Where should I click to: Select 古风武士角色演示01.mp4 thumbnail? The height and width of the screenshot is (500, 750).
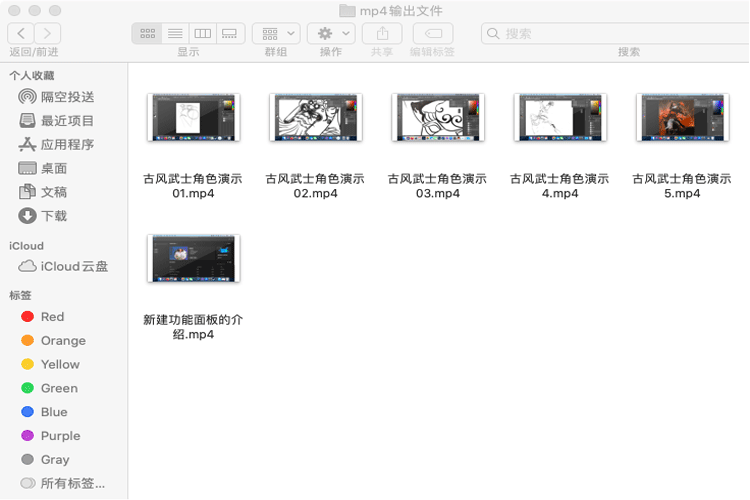193,117
